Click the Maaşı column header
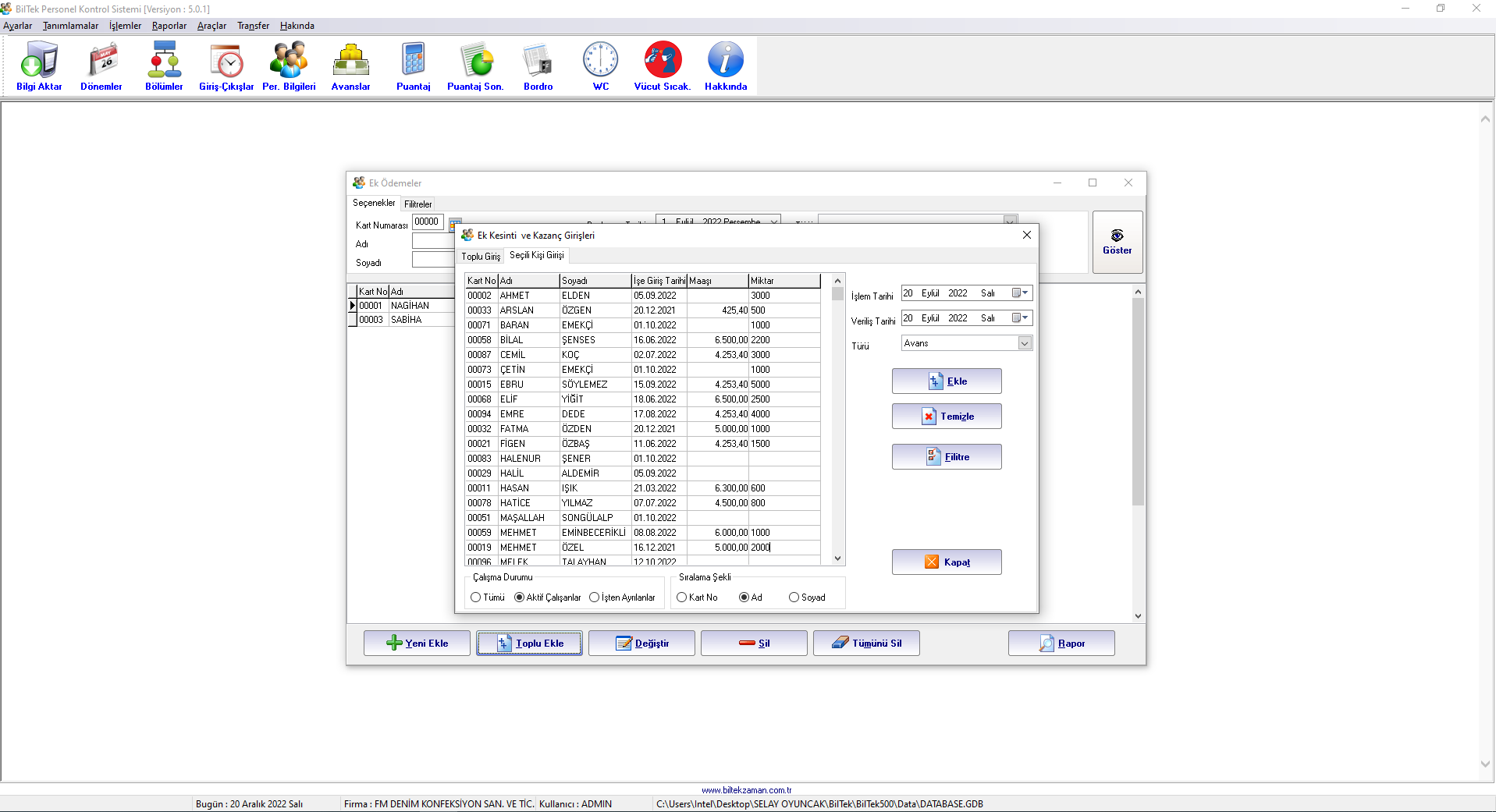Image resolution: width=1496 pixels, height=812 pixels. click(717, 281)
